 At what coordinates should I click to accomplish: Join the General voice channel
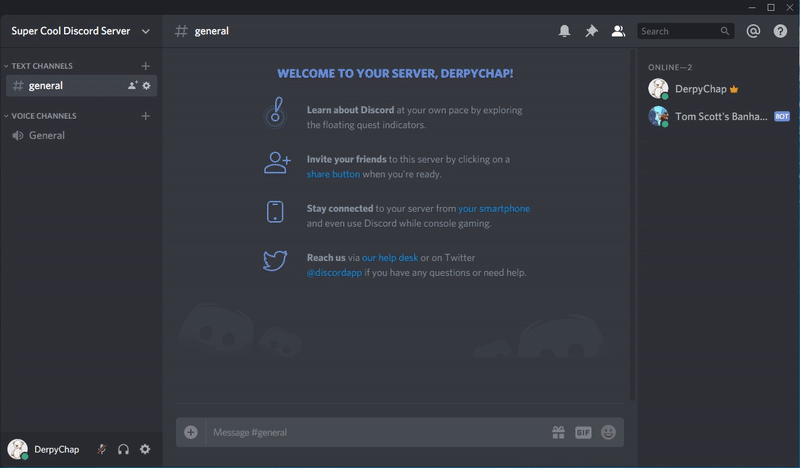click(81, 135)
